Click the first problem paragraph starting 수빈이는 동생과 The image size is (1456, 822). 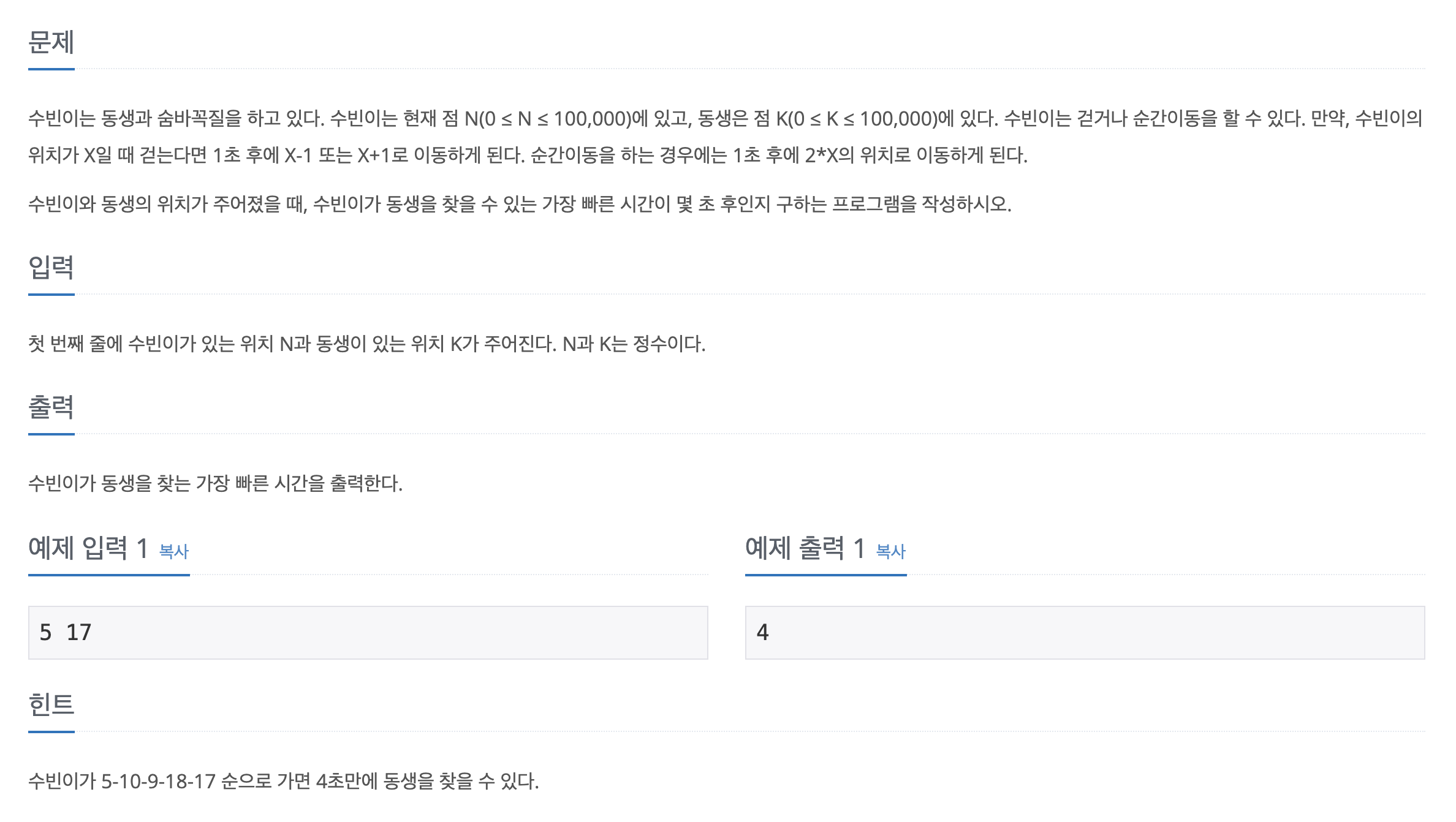726,137
